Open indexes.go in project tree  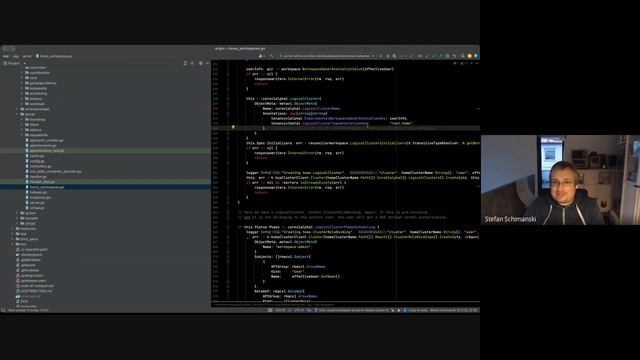pyautogui.click(x=37, y=192)
